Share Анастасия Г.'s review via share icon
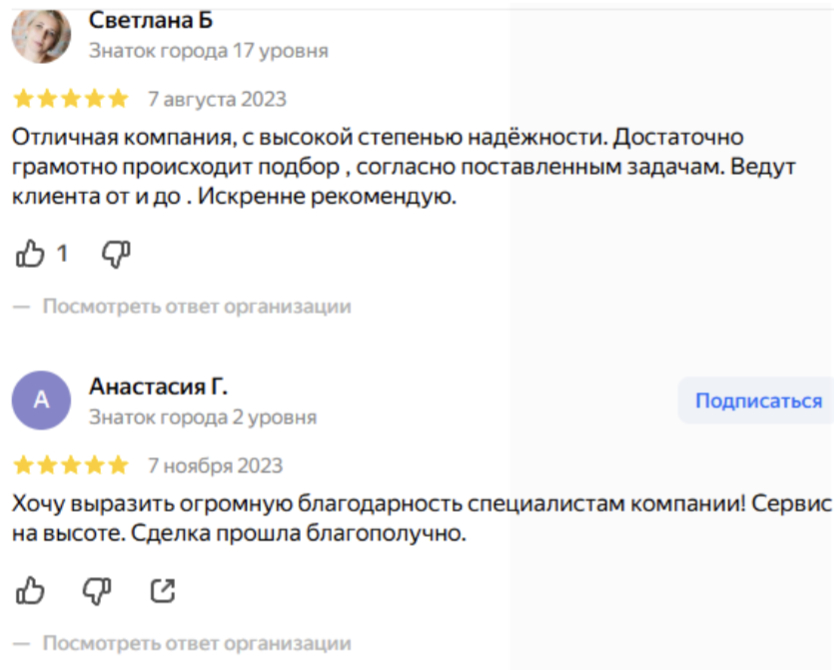834x670 pixels. tap(162, 591)
